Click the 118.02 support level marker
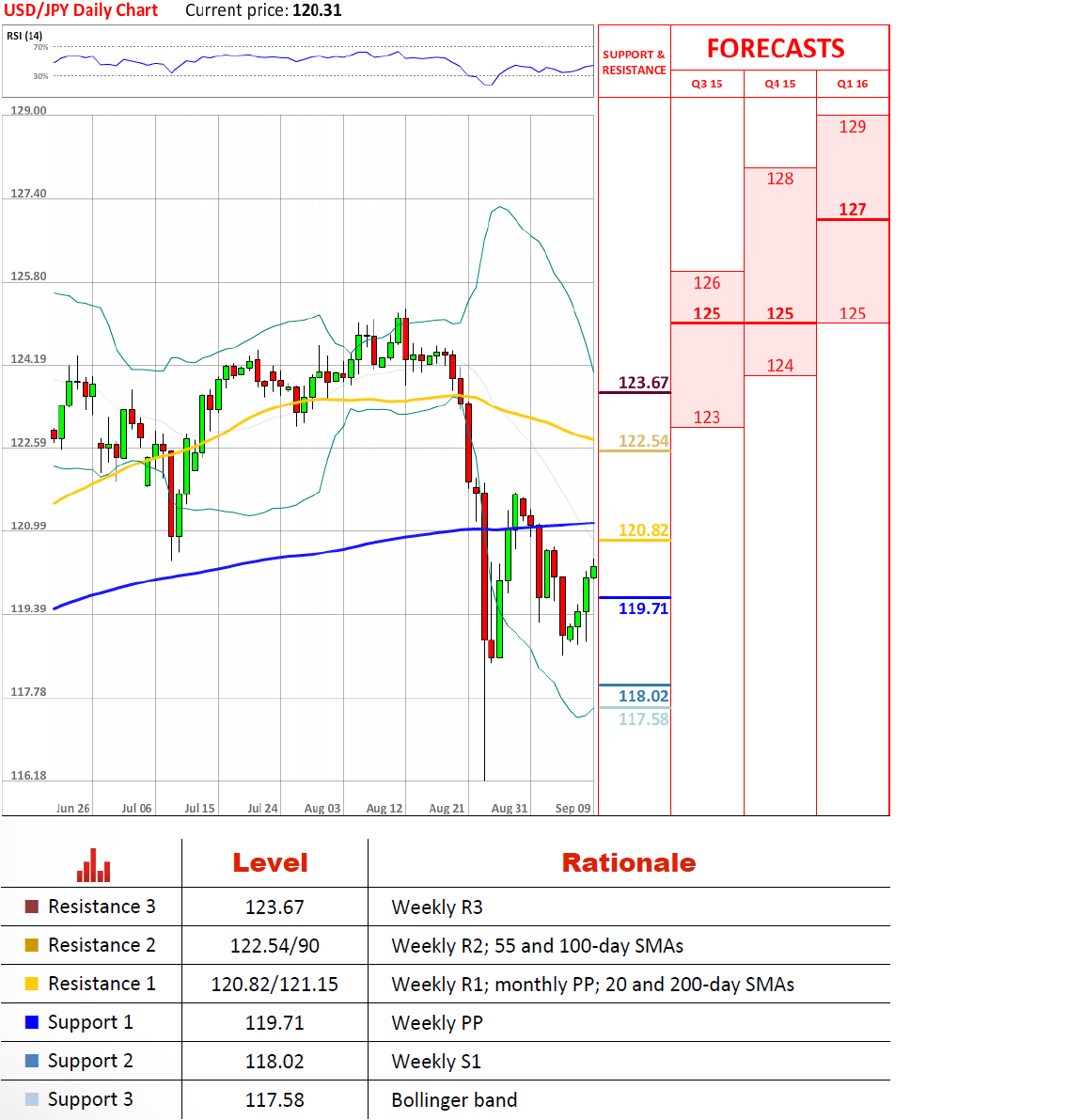This screenshot has width=1083, height=1120. click(643, 697)
